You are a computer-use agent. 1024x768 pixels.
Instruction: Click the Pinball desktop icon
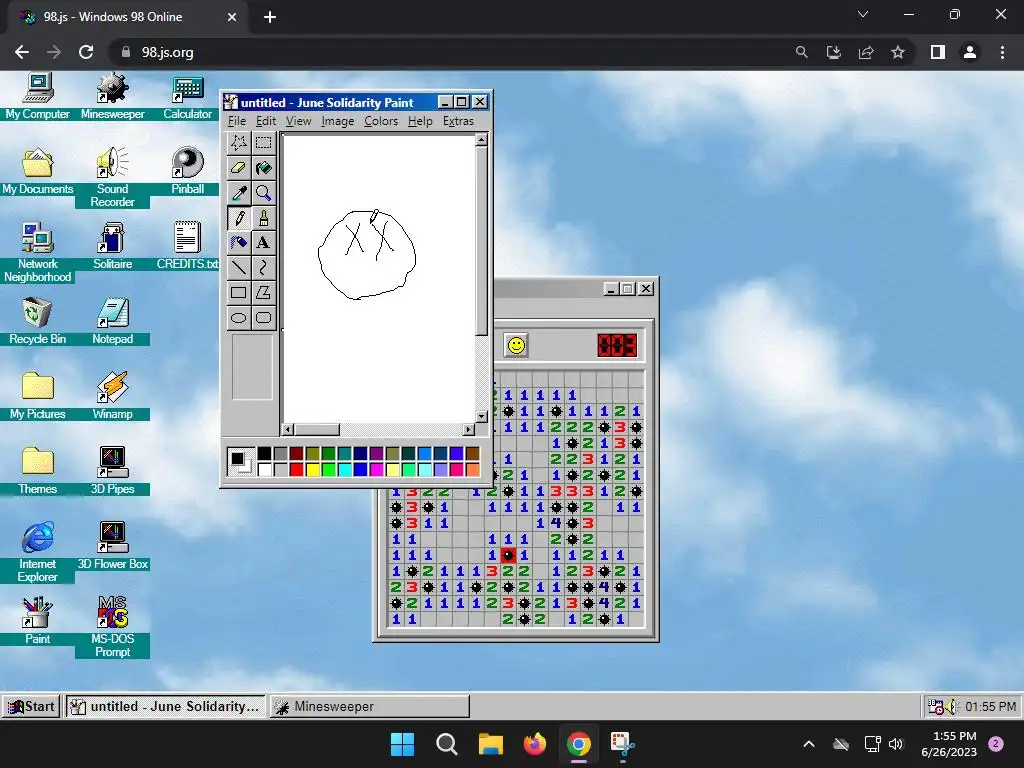[187, 171]
